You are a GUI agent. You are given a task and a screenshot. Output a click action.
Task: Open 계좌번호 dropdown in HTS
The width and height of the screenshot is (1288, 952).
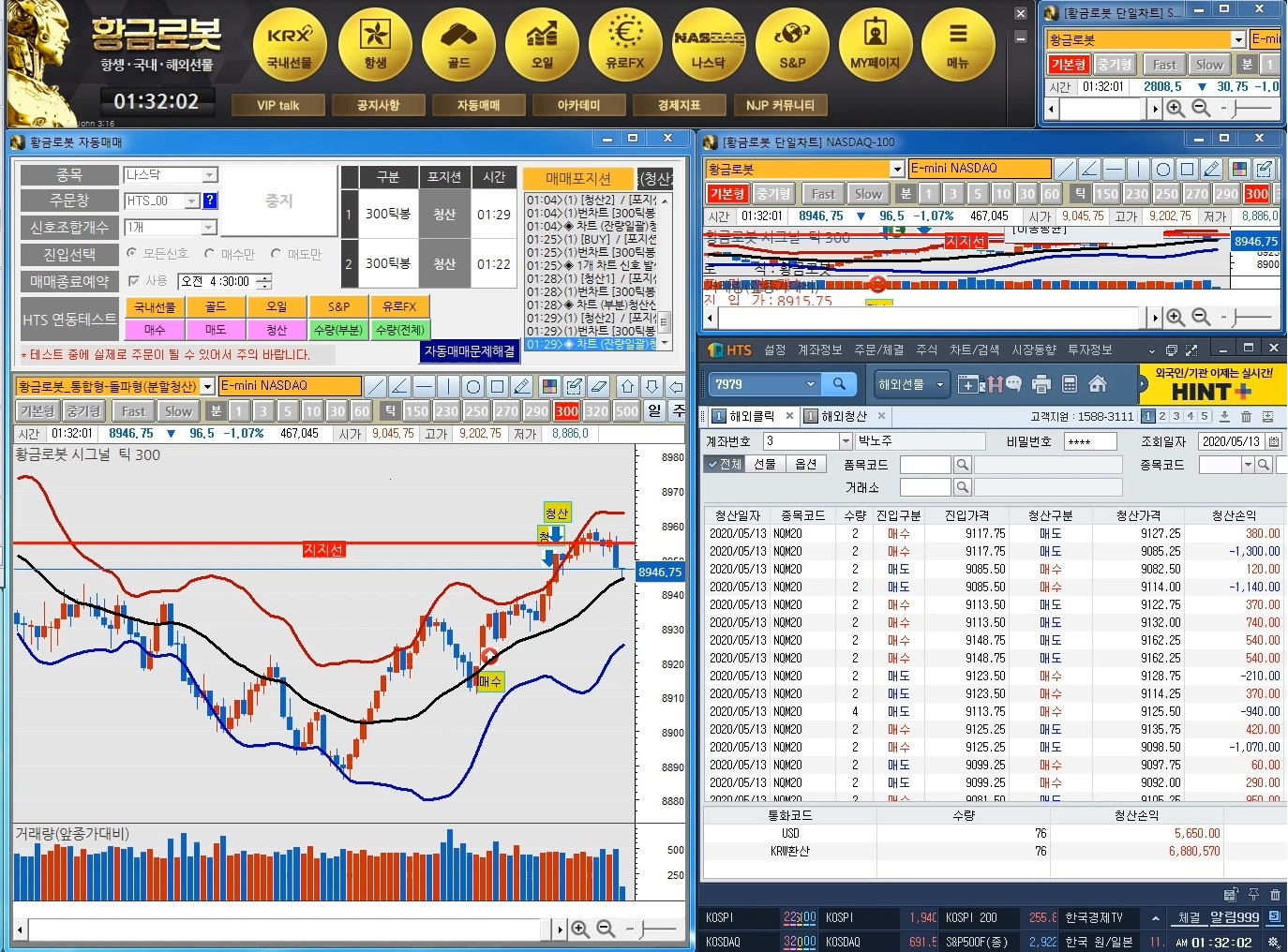[x=846, y=440]
